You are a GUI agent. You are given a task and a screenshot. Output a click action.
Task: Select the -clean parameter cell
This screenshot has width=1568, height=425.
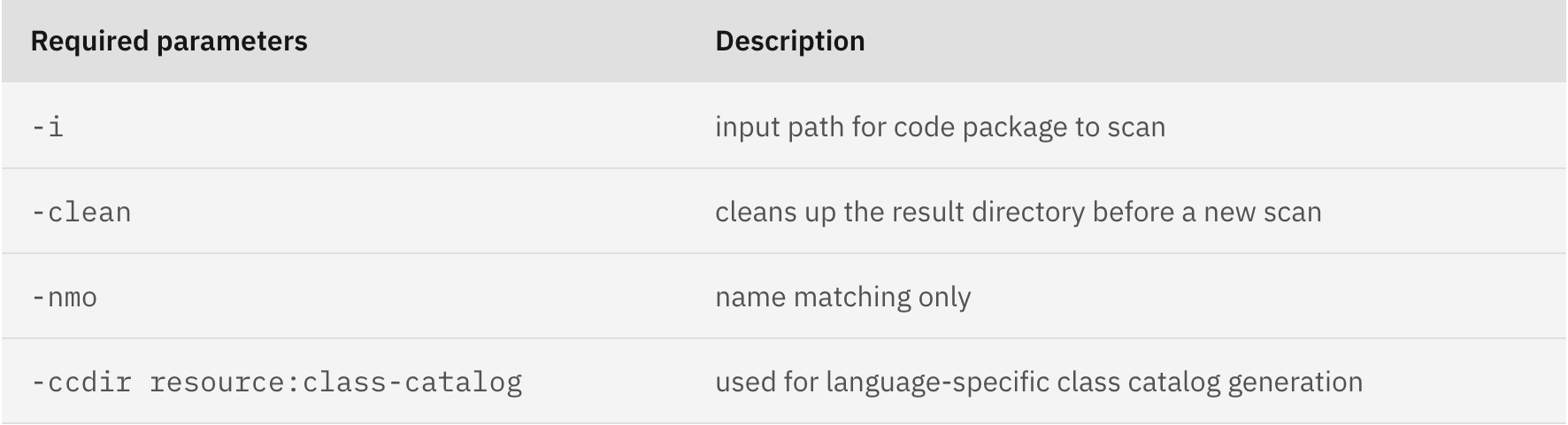click(81, 212)
